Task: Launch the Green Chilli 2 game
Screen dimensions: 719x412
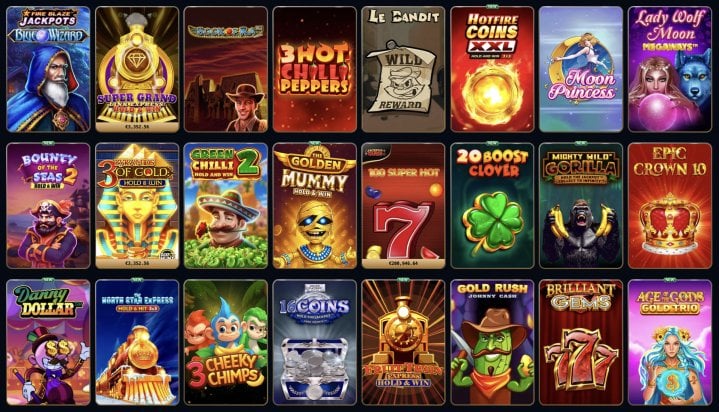Action: pyautogui.click(x=226, y=206)
